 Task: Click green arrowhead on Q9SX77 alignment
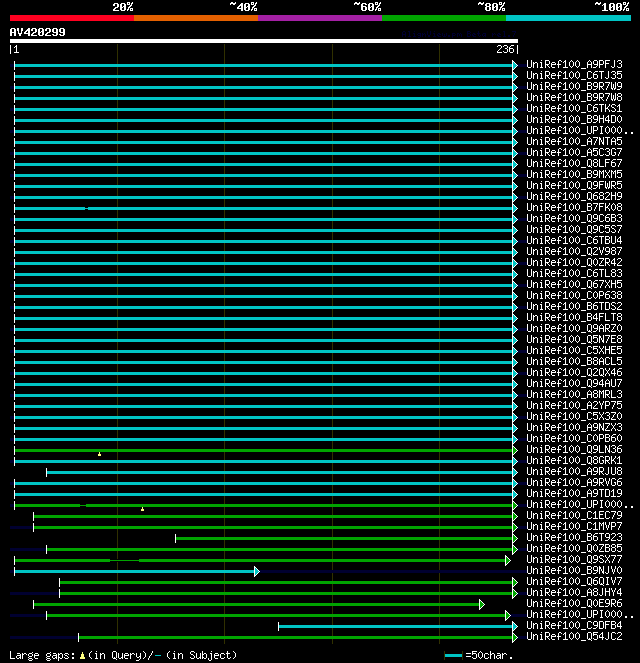pos(508,560)
